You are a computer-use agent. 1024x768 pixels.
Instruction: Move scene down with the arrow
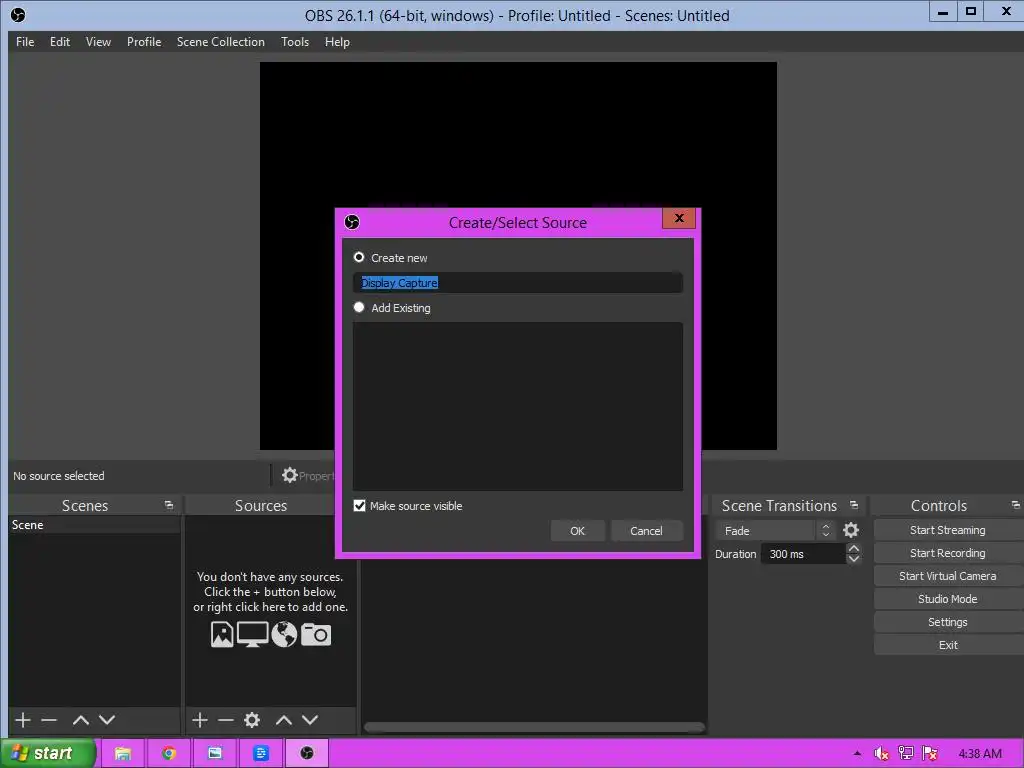[x=107, y=720]
